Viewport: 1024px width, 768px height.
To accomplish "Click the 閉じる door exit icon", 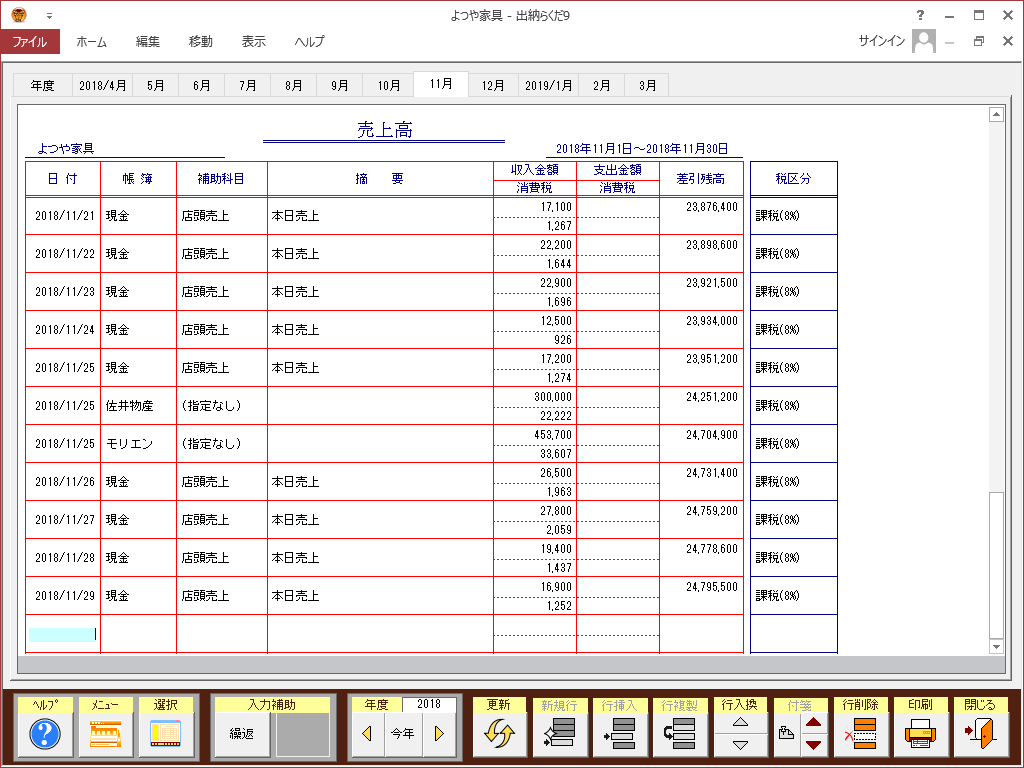I will pos(980,734).
